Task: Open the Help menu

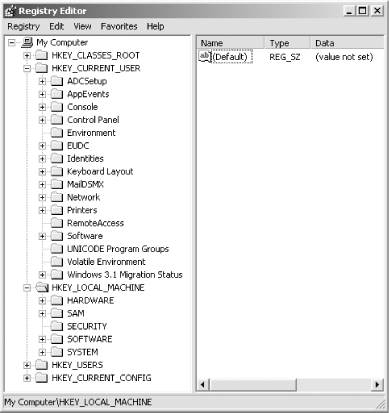Action: (155, 26)
